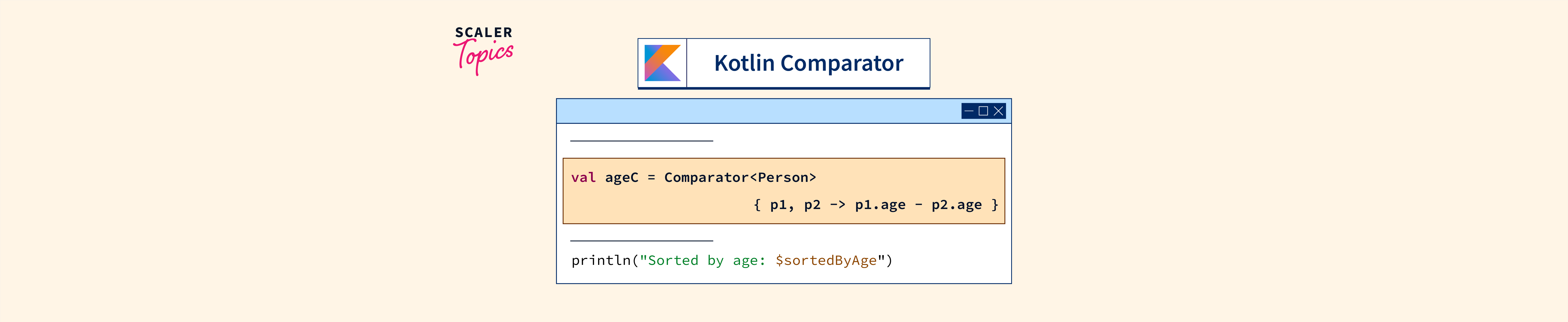Viewport: 1568px width, 322px height.
Task: Click the Comparator<Person> type text
Action: 739,177
